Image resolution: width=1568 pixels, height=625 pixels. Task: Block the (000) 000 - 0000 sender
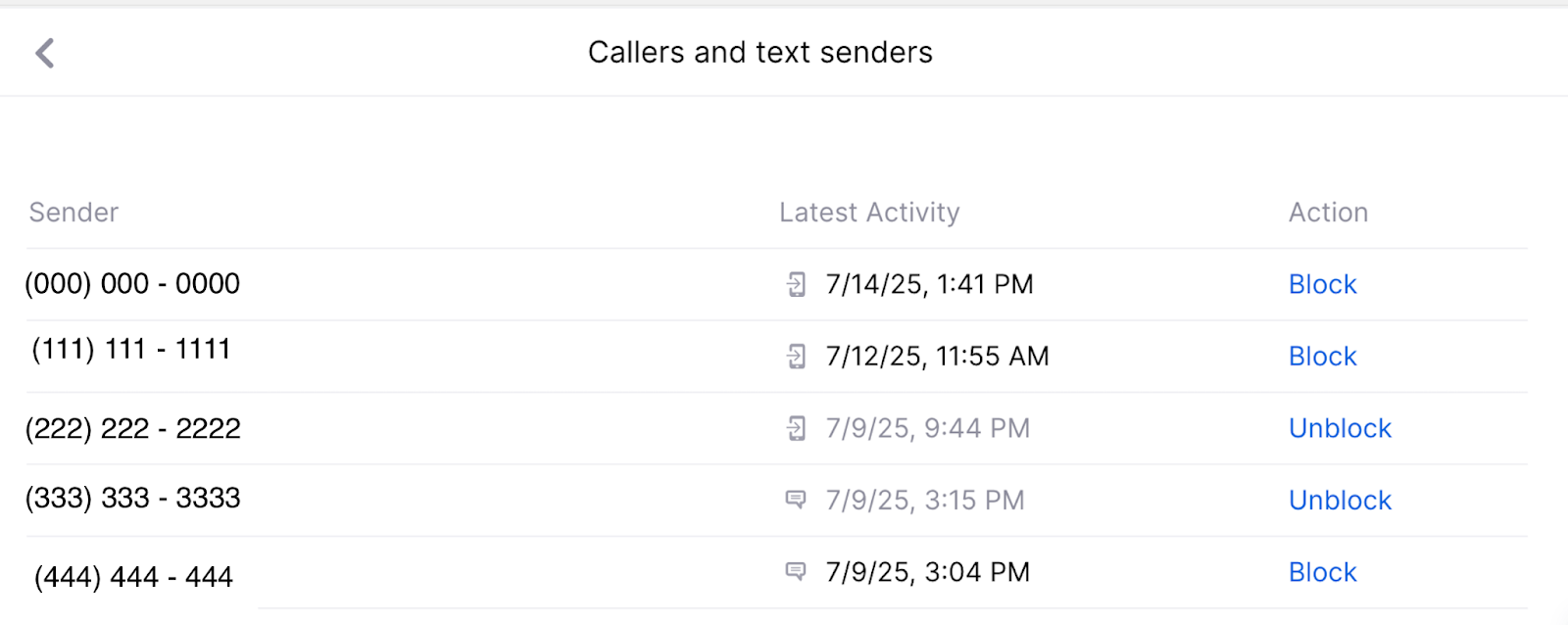click(x=1322, y=285)
